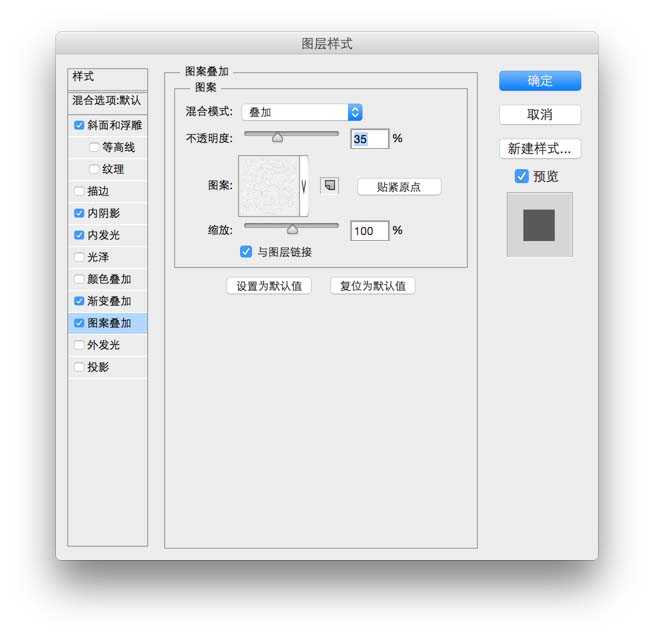Click the 不透明度 value field

coord(370,139)
